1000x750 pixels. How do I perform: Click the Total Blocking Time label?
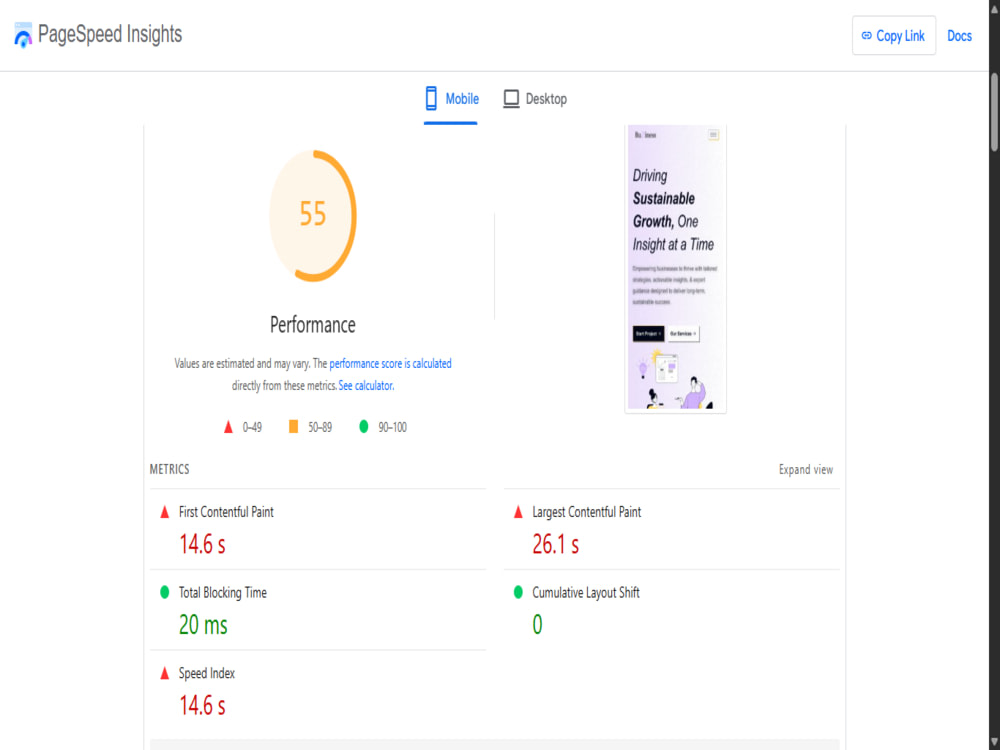point(223,592)
